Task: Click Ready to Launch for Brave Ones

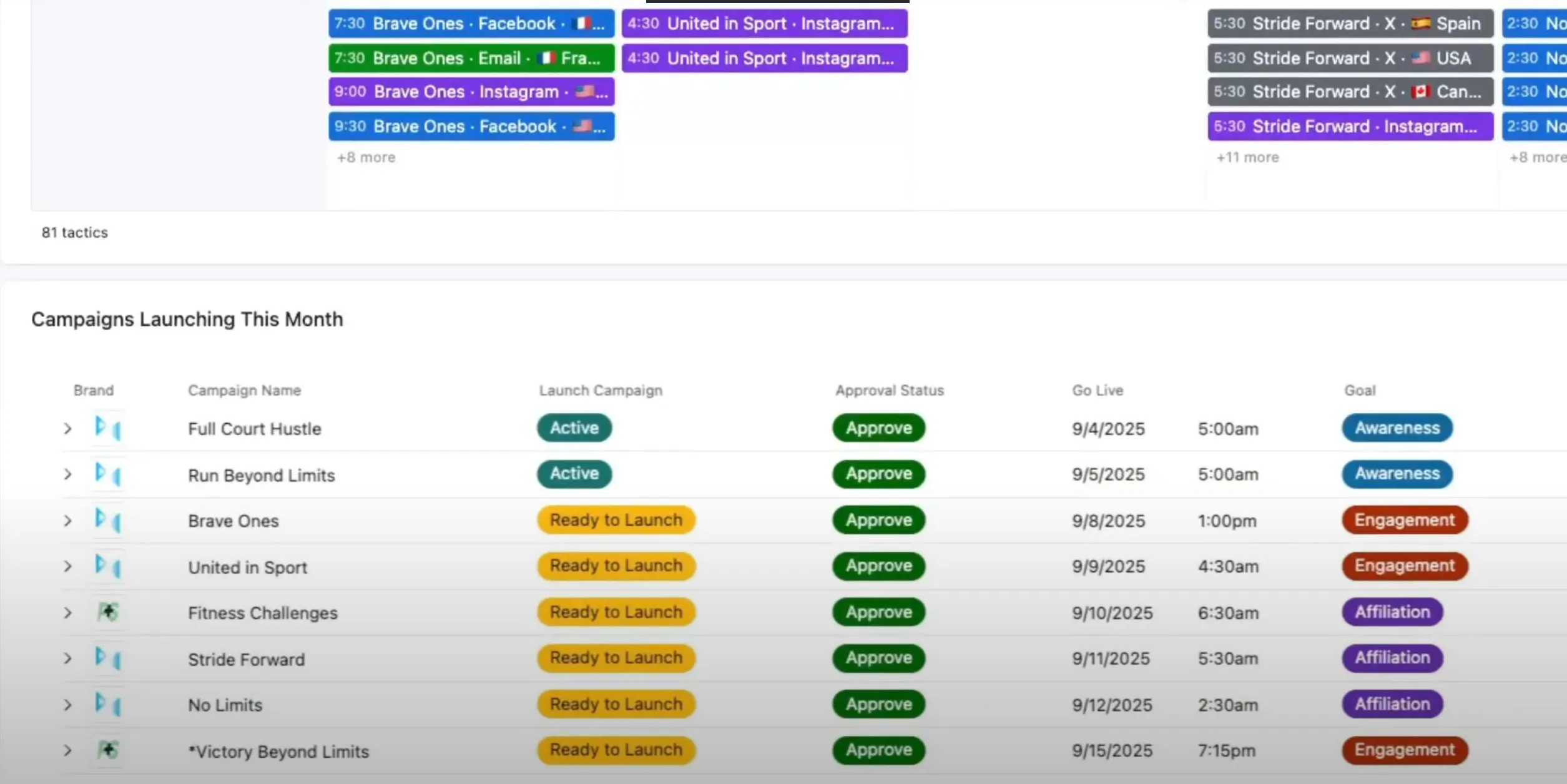Action: (x=616, y=520)
